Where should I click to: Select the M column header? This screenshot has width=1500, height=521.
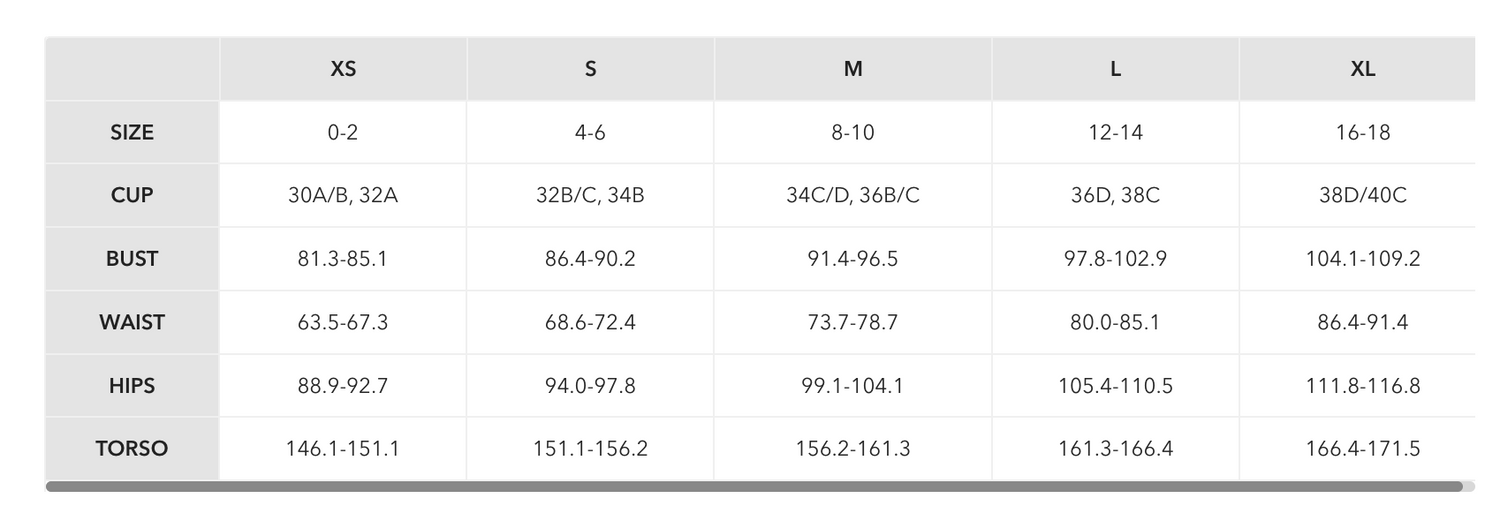click(x=853, y=69)
